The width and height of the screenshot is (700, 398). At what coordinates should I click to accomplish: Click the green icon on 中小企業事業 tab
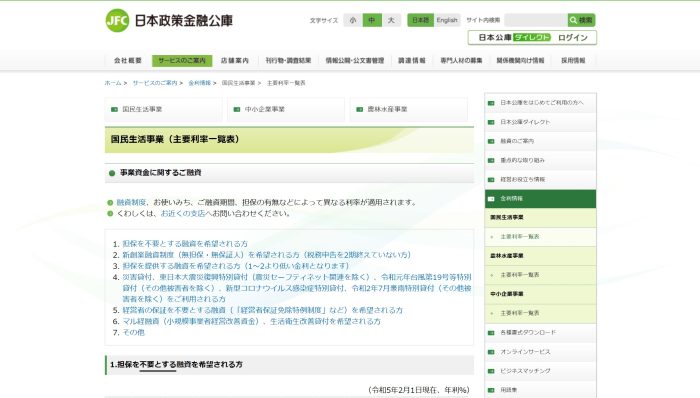coord(237,109)
